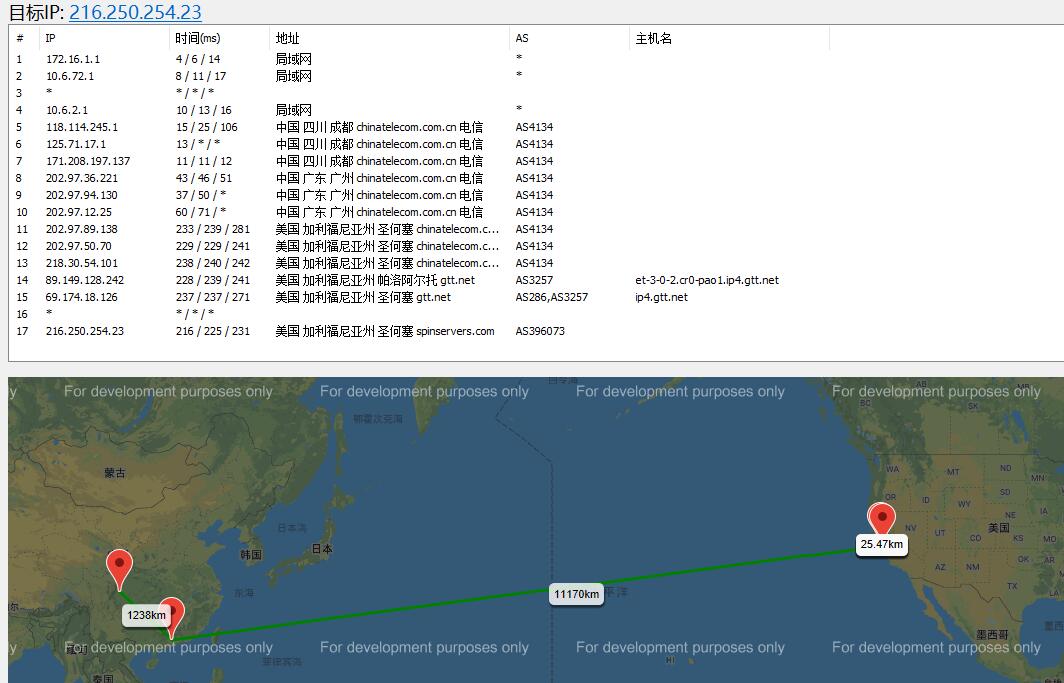The image size is (1064, 683).
Task: Click the 11170km distance label on route
Action: coord(576,594)
